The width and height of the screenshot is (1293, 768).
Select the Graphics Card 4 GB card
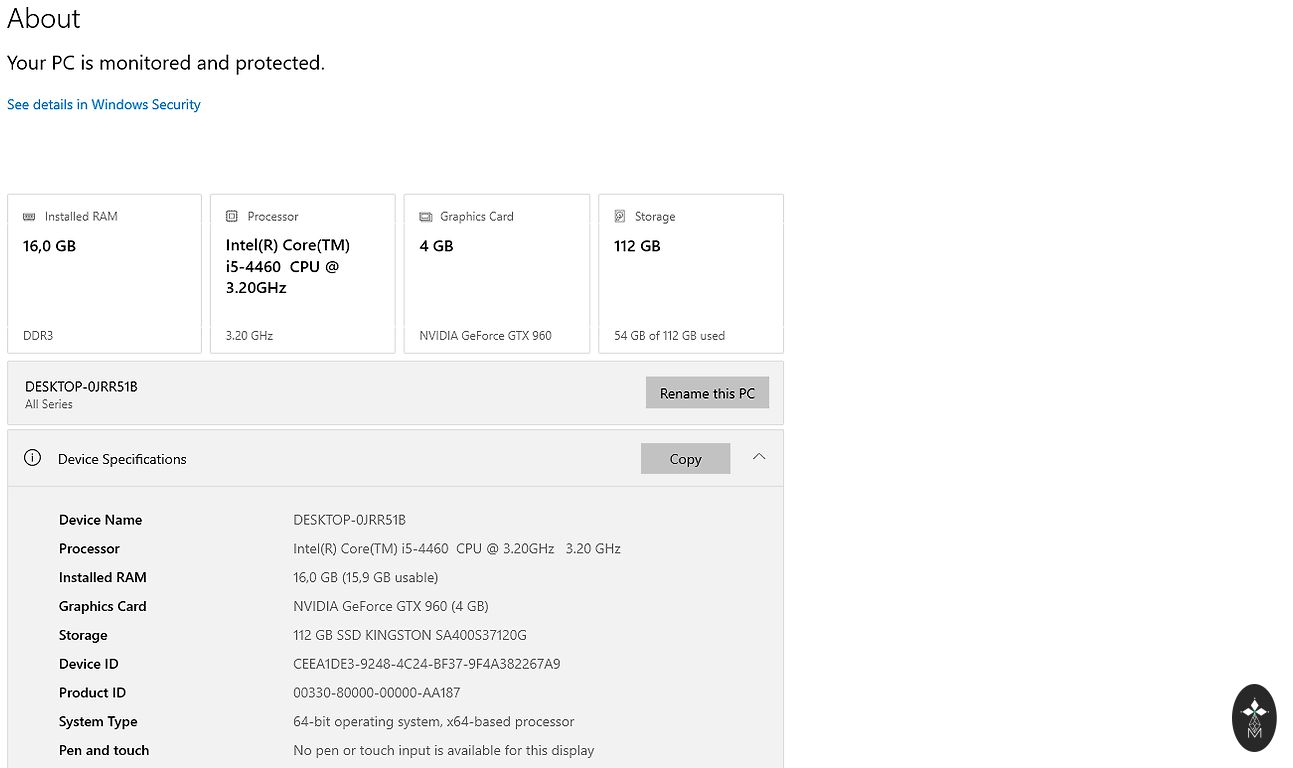(x=496, y=274)
